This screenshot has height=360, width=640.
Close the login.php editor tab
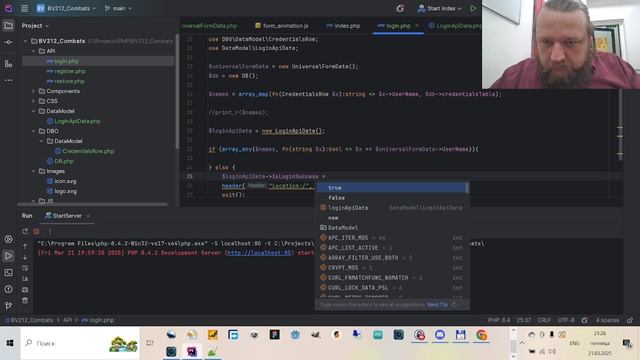(417, 26)
